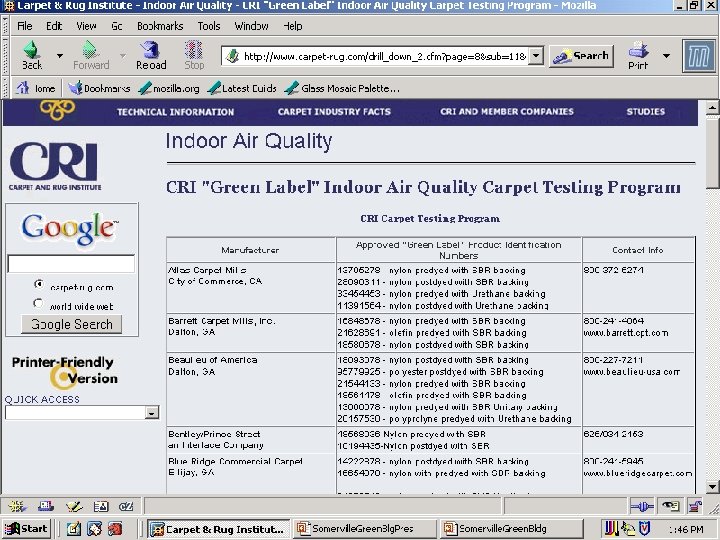Click the CRI gold swirl logo

(57, 110)
